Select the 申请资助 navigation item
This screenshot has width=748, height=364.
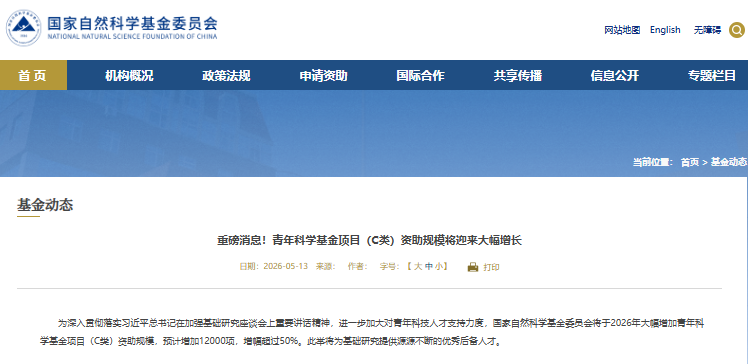click(323, 75)
